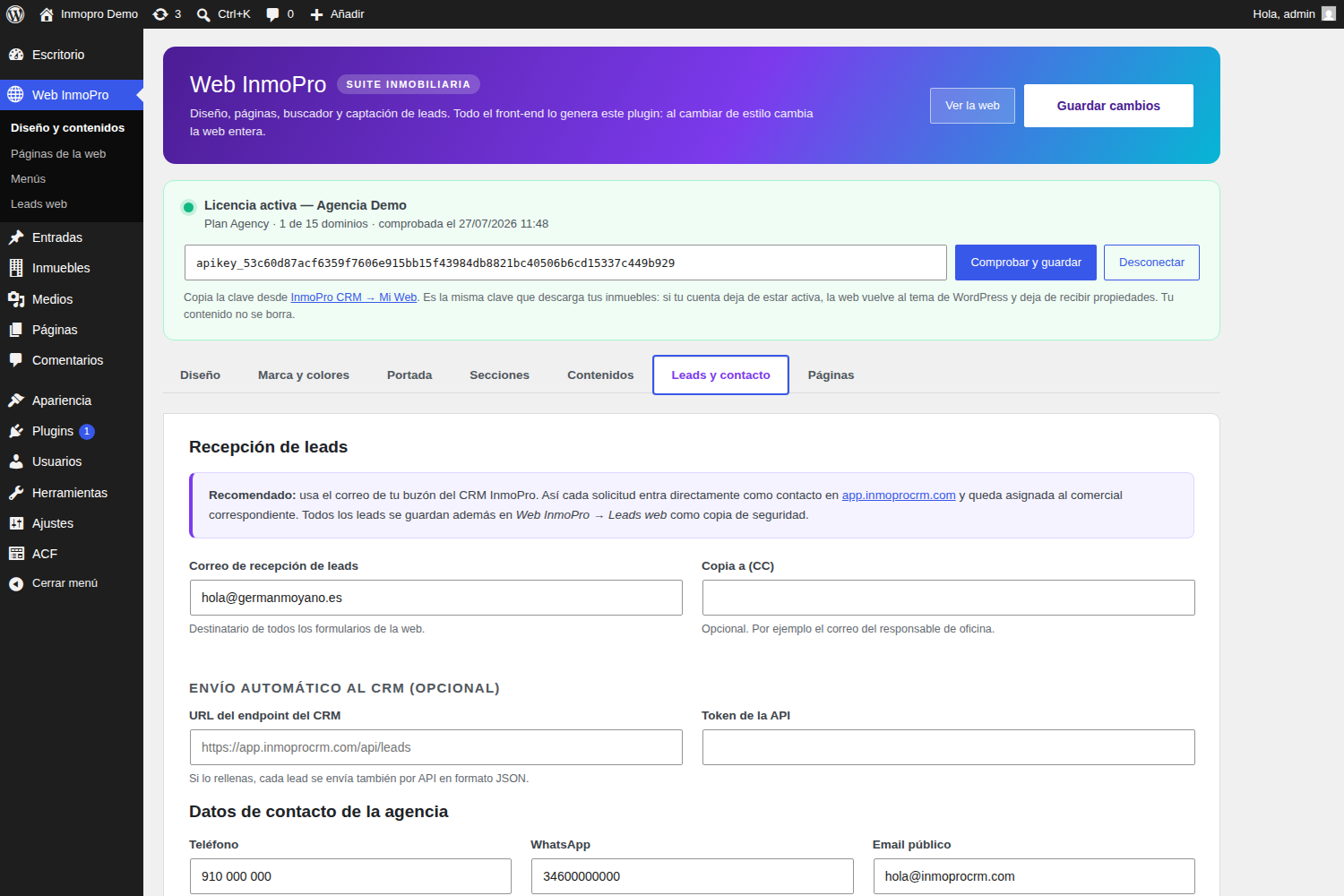Open Menús submenu item
1344x896 pixels.
click(28, 179)
